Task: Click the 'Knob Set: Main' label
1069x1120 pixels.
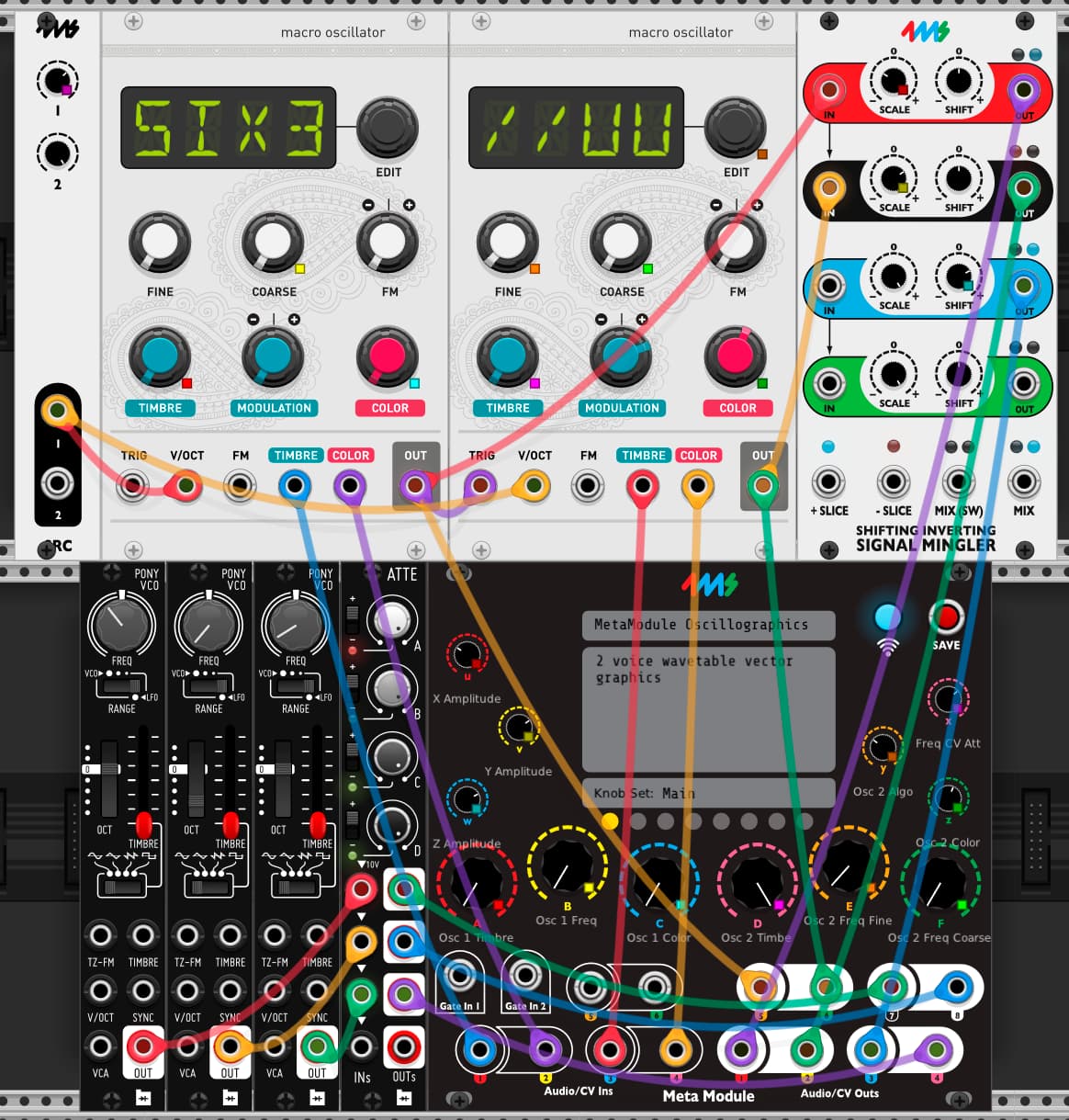Action: (645, 793)
